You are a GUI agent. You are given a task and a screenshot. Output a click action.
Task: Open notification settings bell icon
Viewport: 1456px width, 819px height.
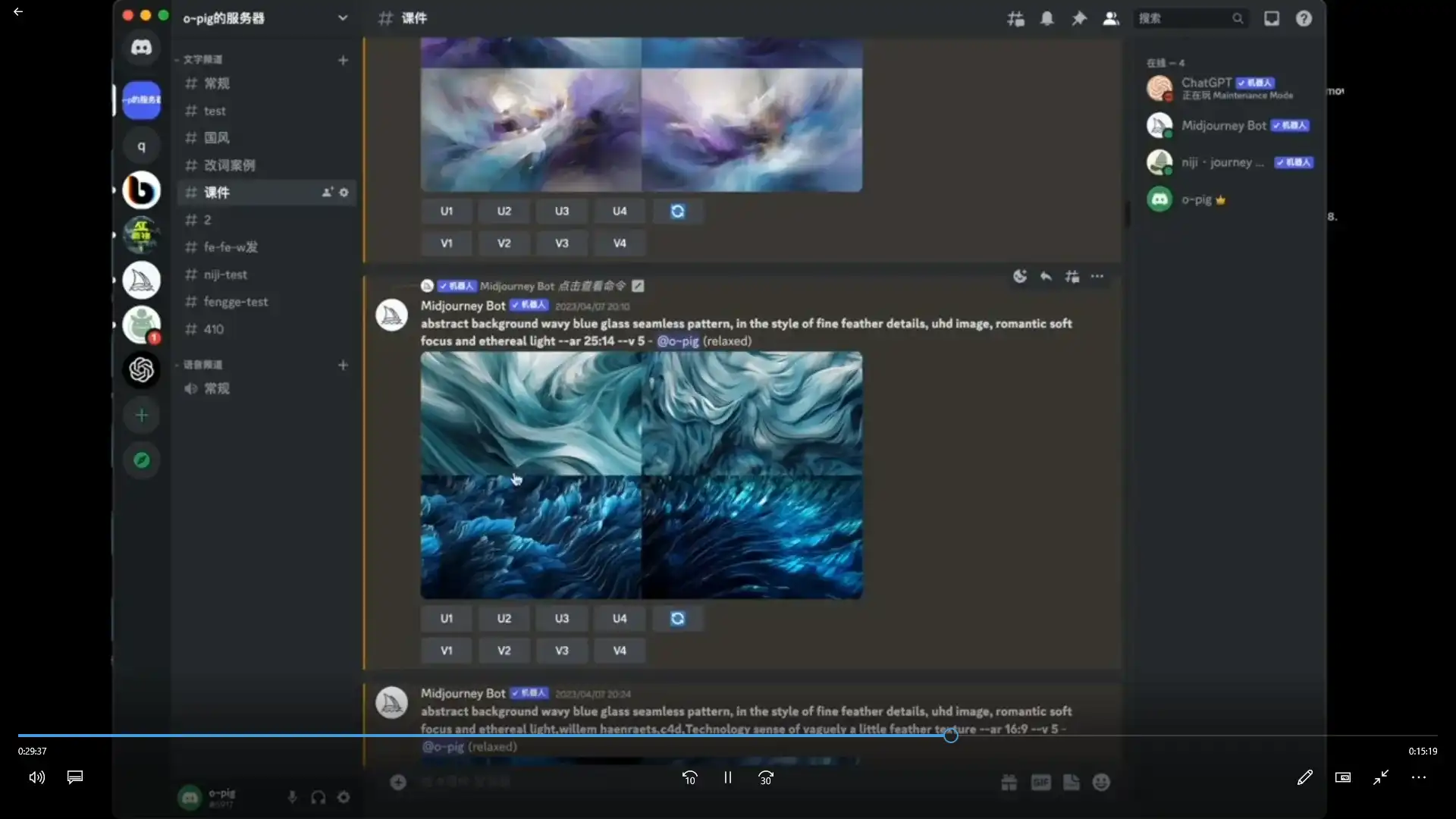pyautogui.click(x=1046, y=18)
